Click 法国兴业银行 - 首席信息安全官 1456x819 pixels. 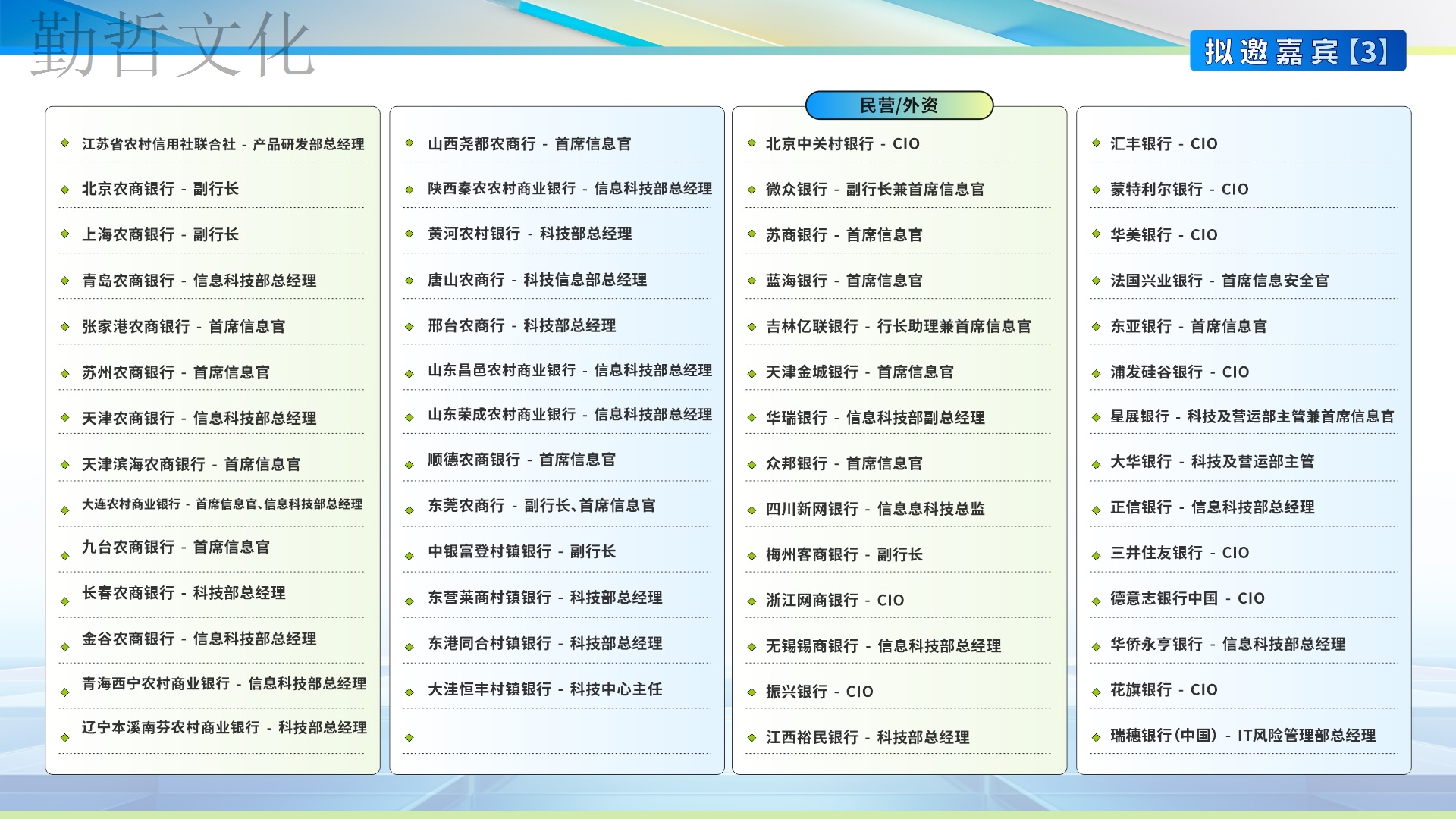1219,281
